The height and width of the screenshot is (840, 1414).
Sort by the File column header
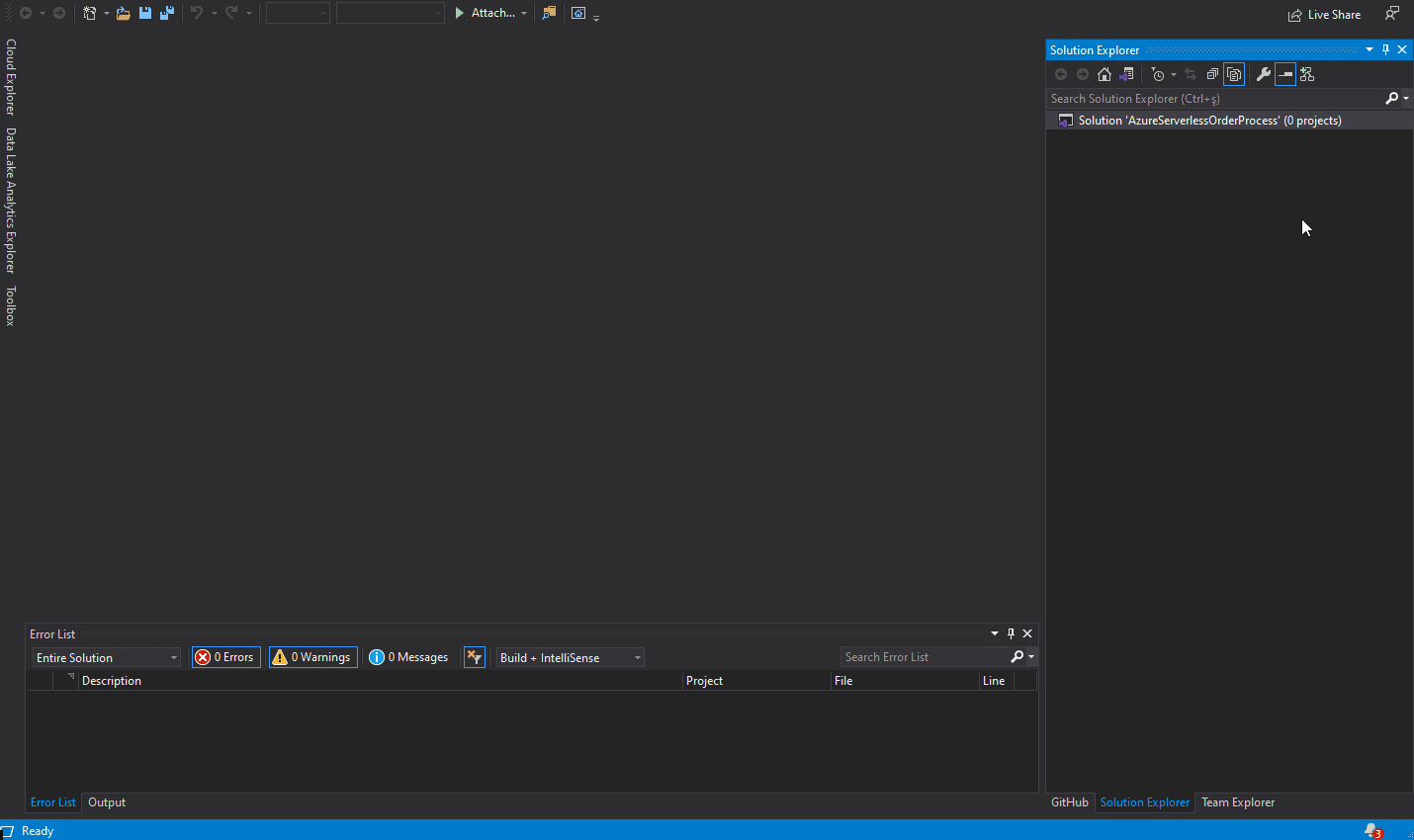(905, 681)
